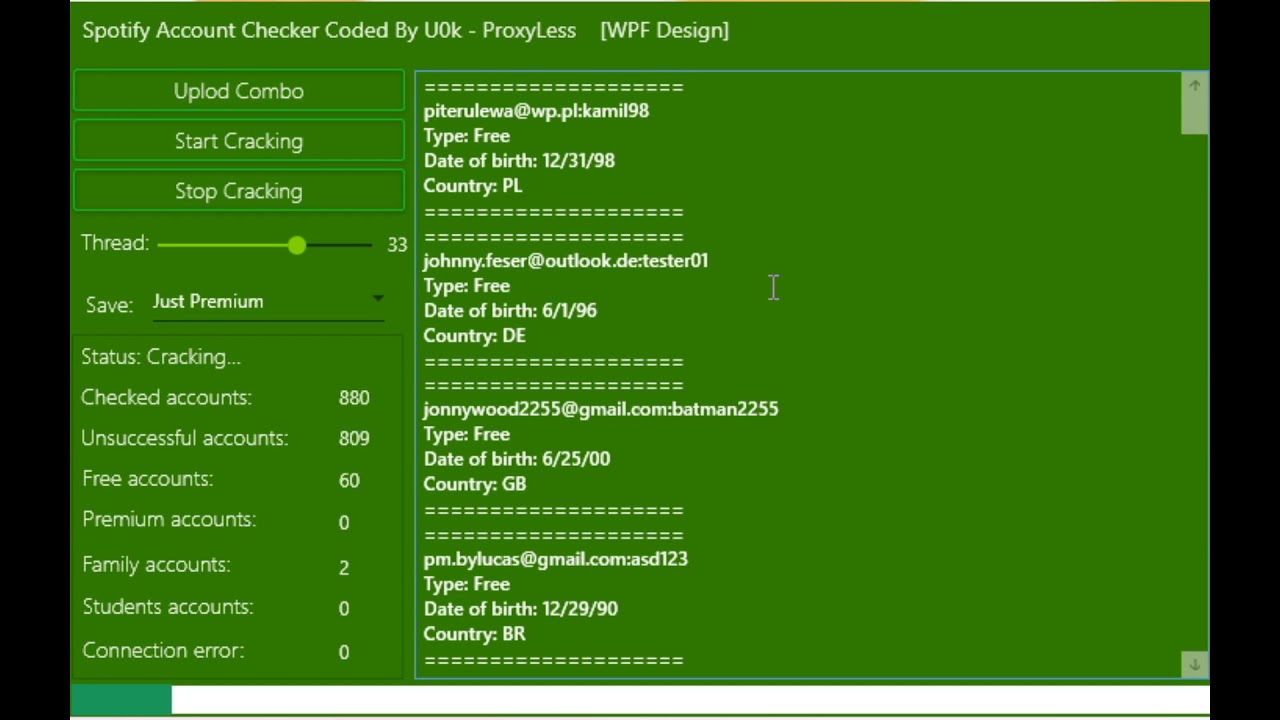1280x720 pixels.
Task: Click the scroll-down arrow of results box
Action: click(1194, 664)
